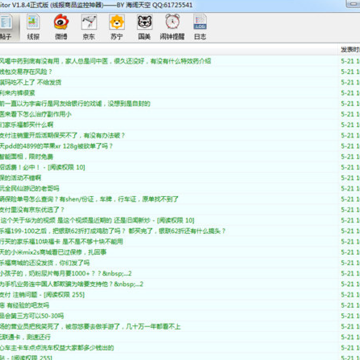Open the 闹钟提醒 alarm clock icon

tap(172, 28)
